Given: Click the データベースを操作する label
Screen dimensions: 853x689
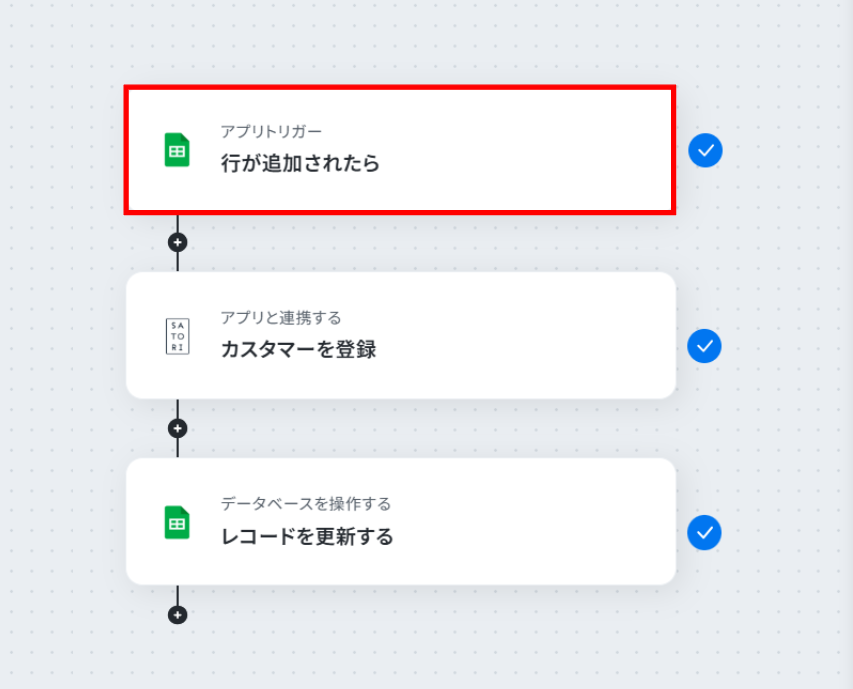Looking at the screenshot, I should [305, 504].
